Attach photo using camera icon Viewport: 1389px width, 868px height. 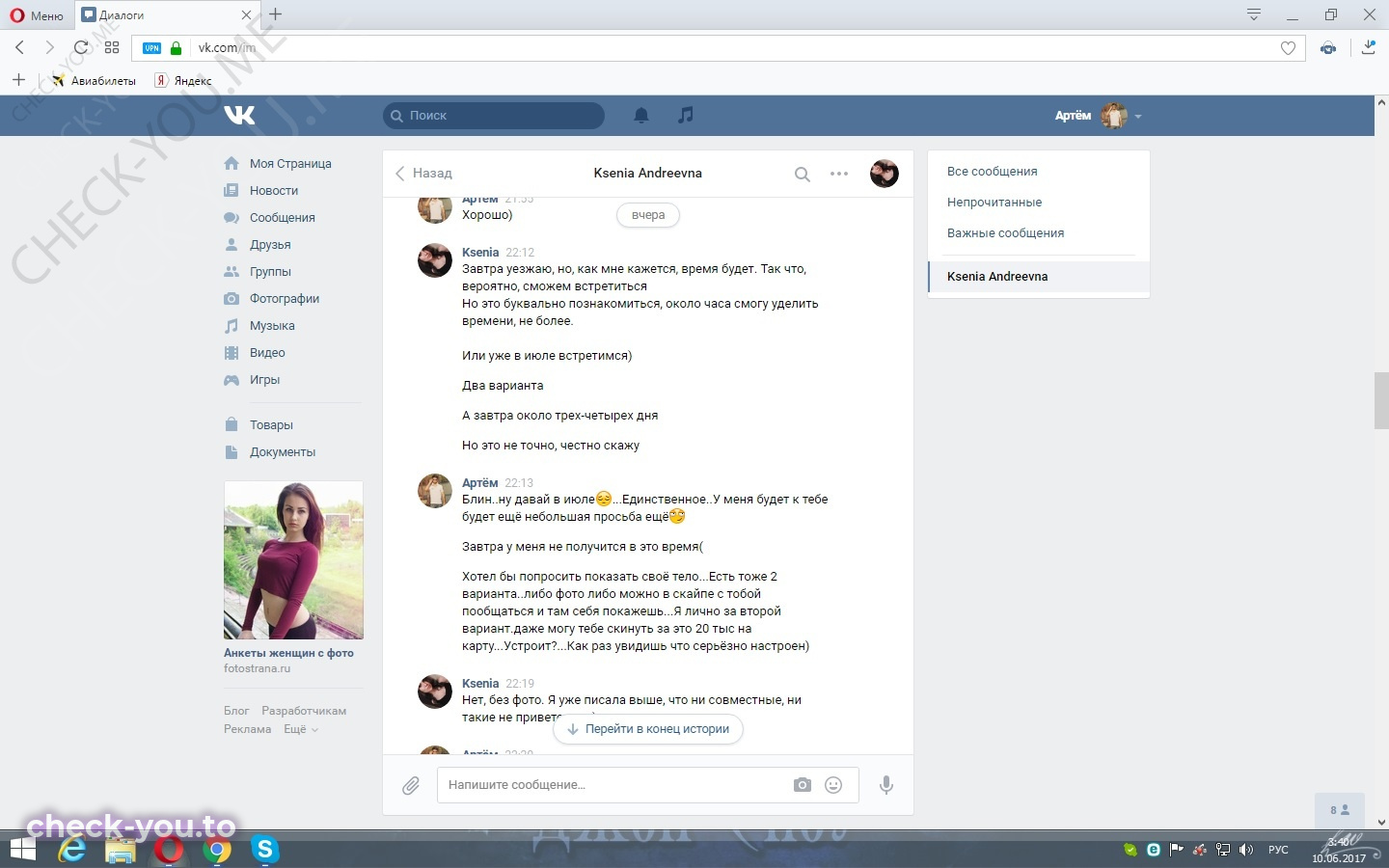click(x=803, y=785)
